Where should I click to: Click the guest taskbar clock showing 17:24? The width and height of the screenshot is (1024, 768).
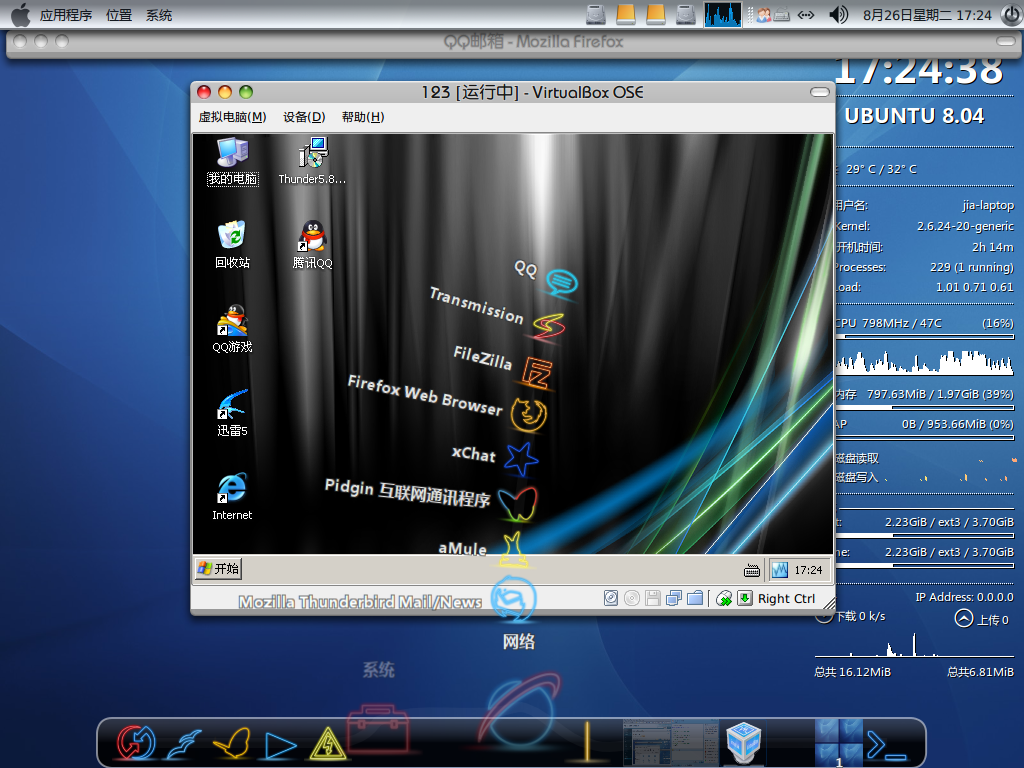pyautogui.click(x=808, y=570)
